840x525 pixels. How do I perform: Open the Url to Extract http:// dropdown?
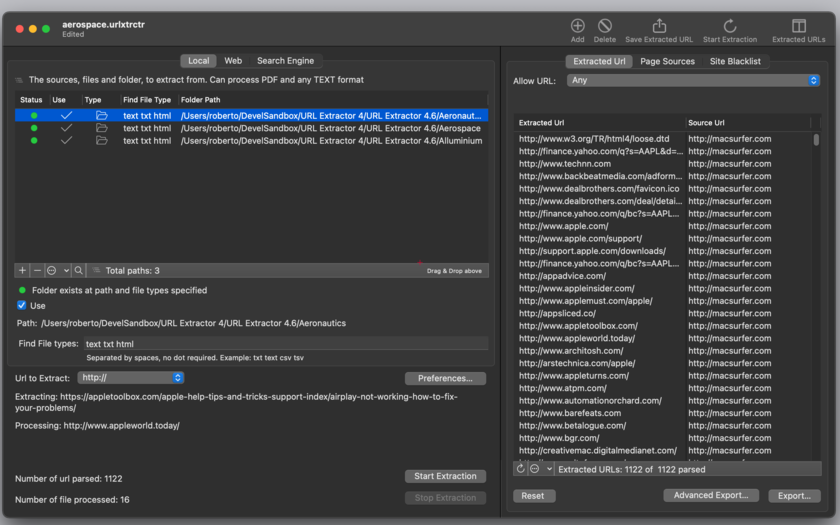tap(131, 378)
